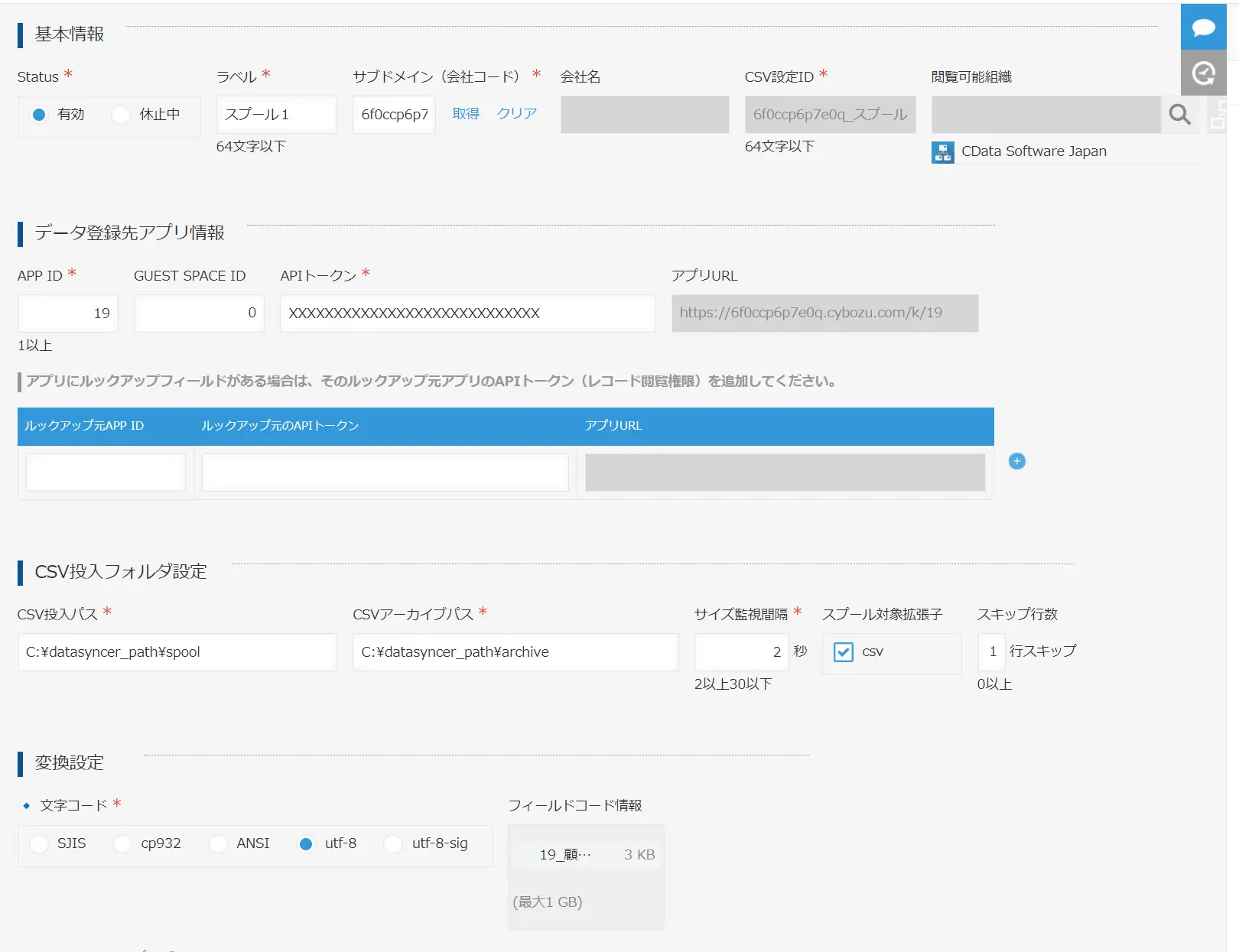The width and height of the screenshot is (1239, 952).
Task: Click the CSV投入パス field
Action: pyautogui.click(x=177, y=652)
